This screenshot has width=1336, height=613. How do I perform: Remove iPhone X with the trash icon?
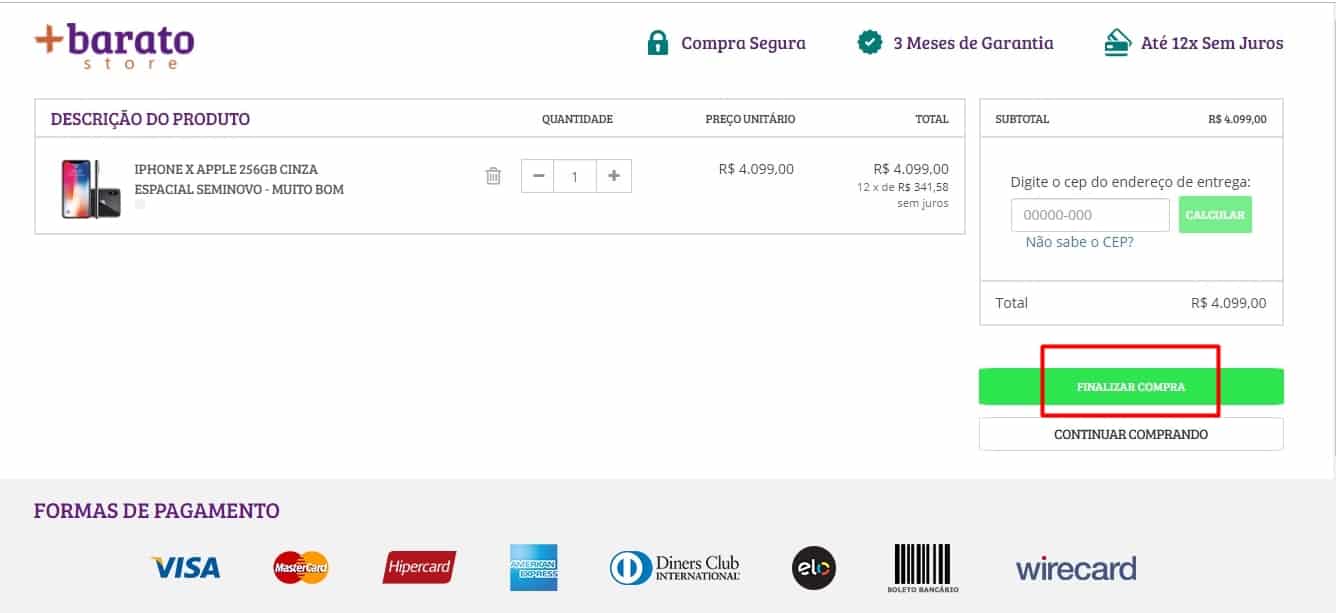point(493,176)
